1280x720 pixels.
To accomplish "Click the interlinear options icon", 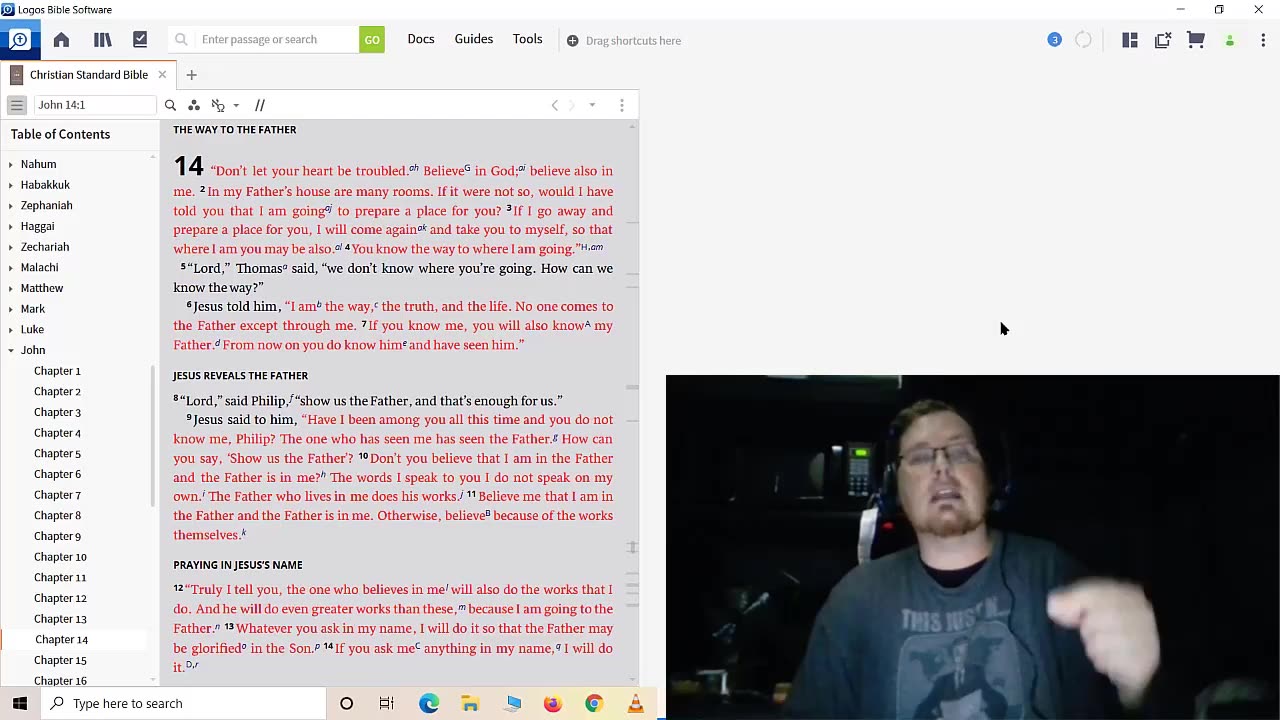I will [x=218, y=105].
